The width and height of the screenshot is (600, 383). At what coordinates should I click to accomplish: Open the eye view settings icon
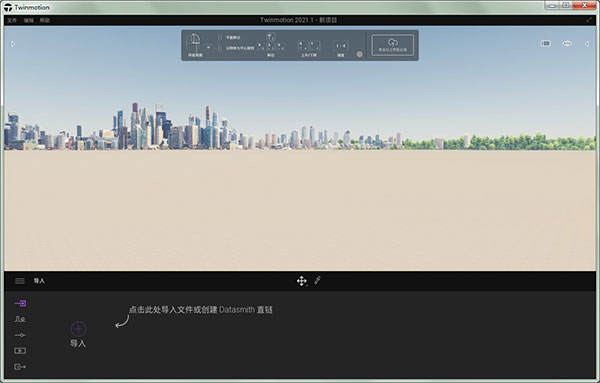coord(567,44)
